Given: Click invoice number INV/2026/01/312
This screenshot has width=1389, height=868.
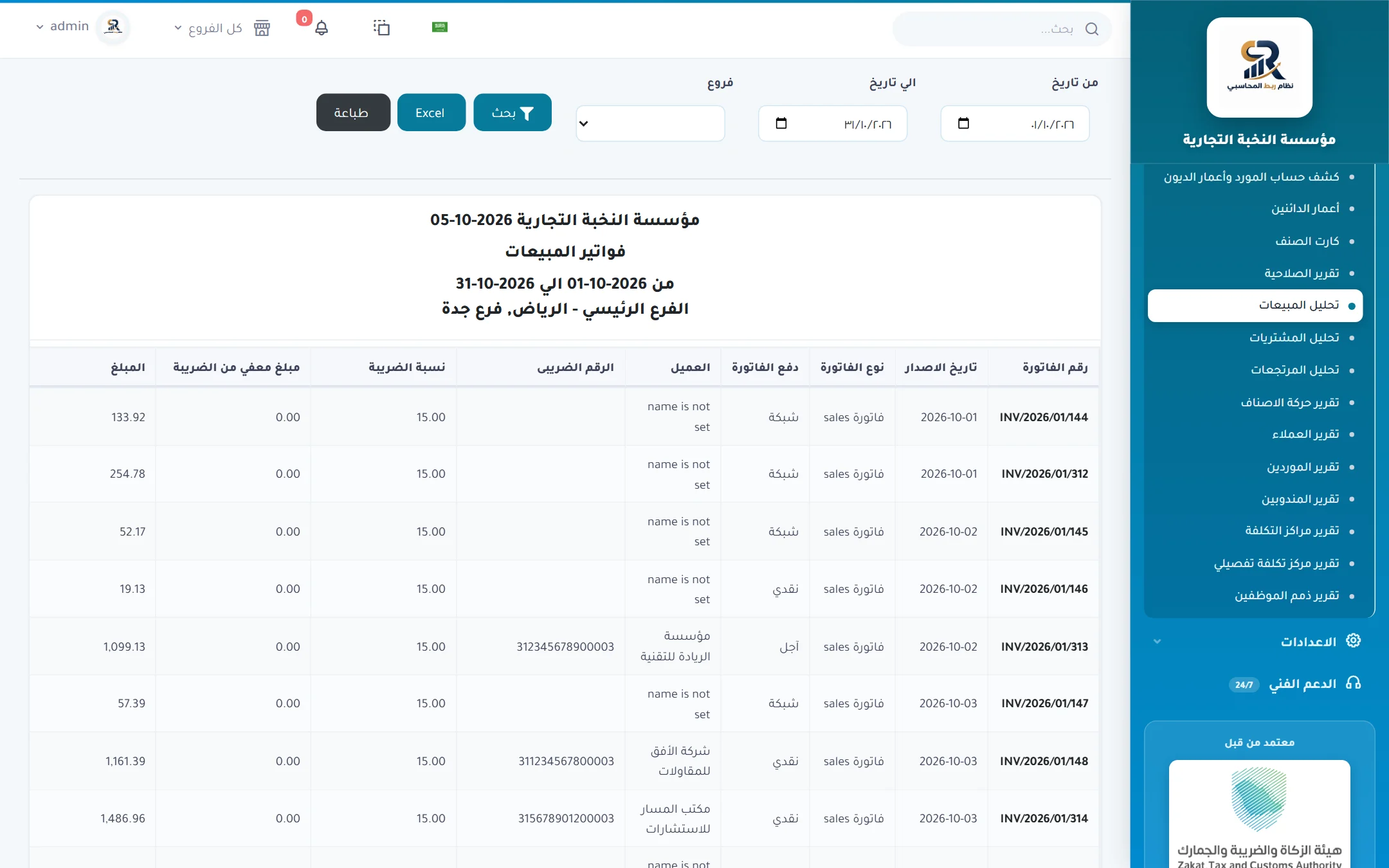Looking at the screenshot, I should [x=1045, y=474].
